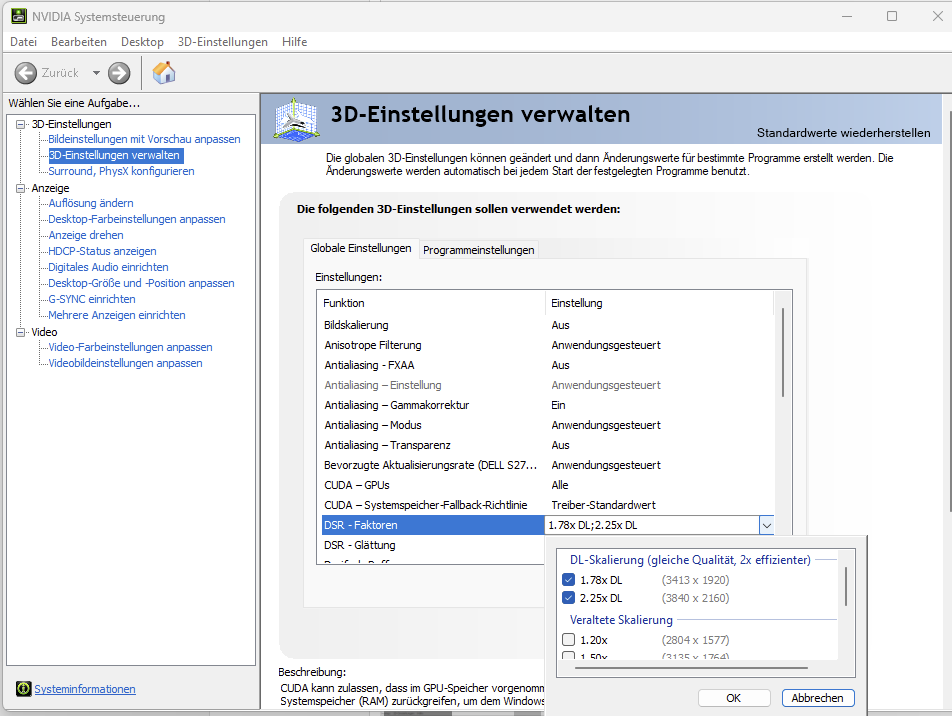Select the Globale Einstellungen tab
952x716 pixels.
tap(361, 248)
